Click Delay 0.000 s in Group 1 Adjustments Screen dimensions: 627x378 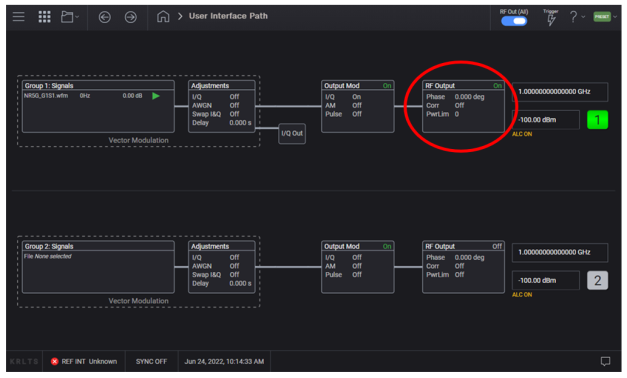pos(222,123)
